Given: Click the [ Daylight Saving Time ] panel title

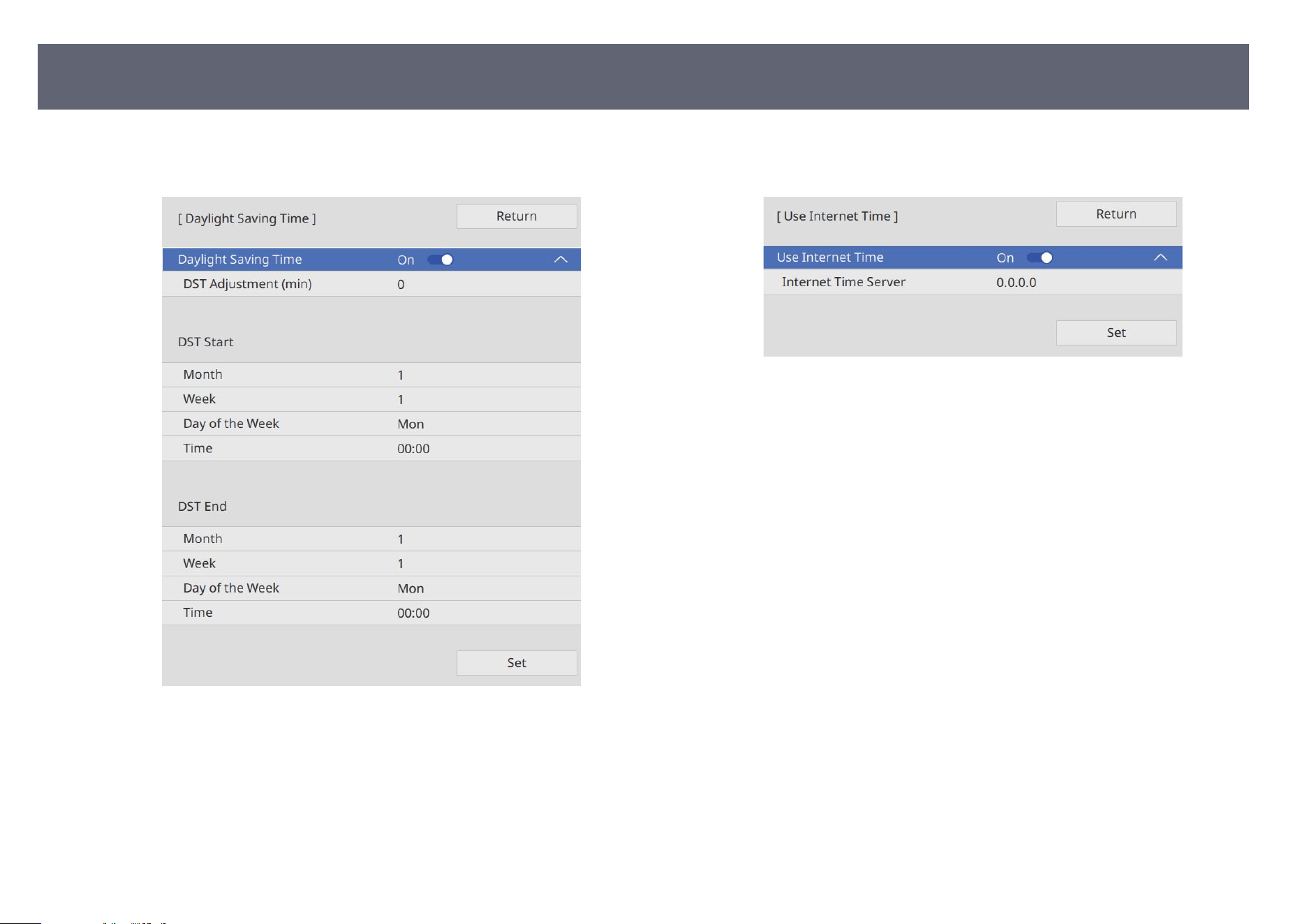Looking at the screenshot, I should pos(246,218).
